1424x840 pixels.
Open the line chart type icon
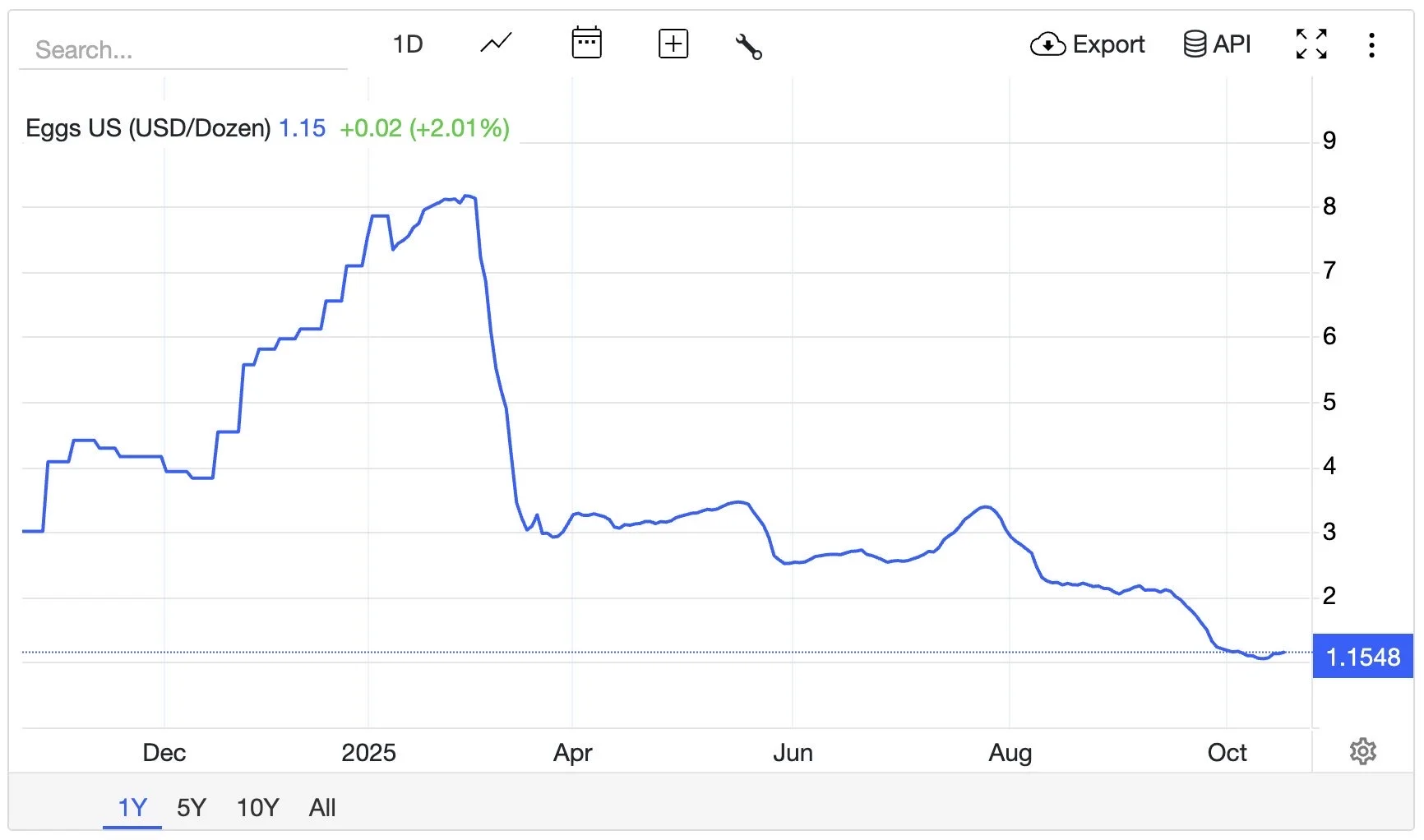coord(496,43)
